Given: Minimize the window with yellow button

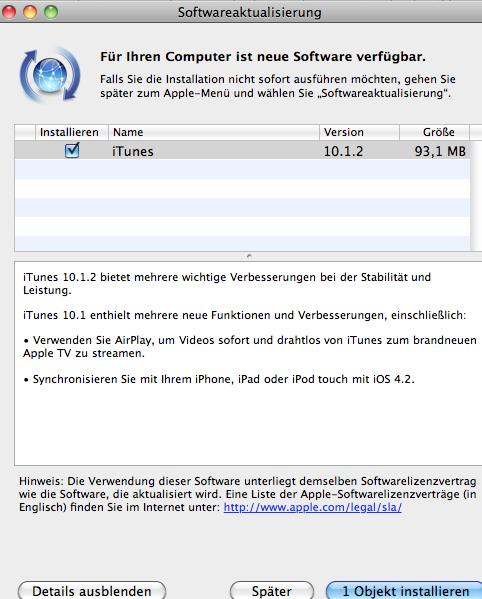Looking at the screenshot, I should 30,12.
